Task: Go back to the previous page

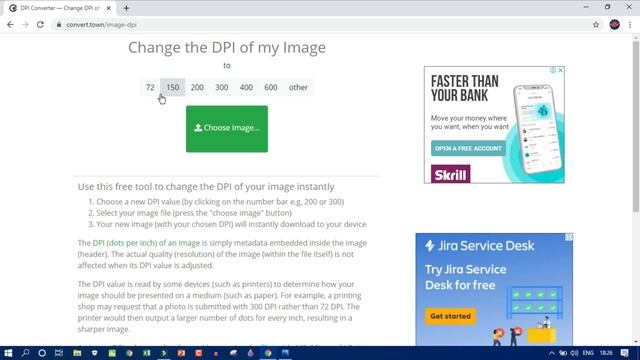Action: pos(10,24)
